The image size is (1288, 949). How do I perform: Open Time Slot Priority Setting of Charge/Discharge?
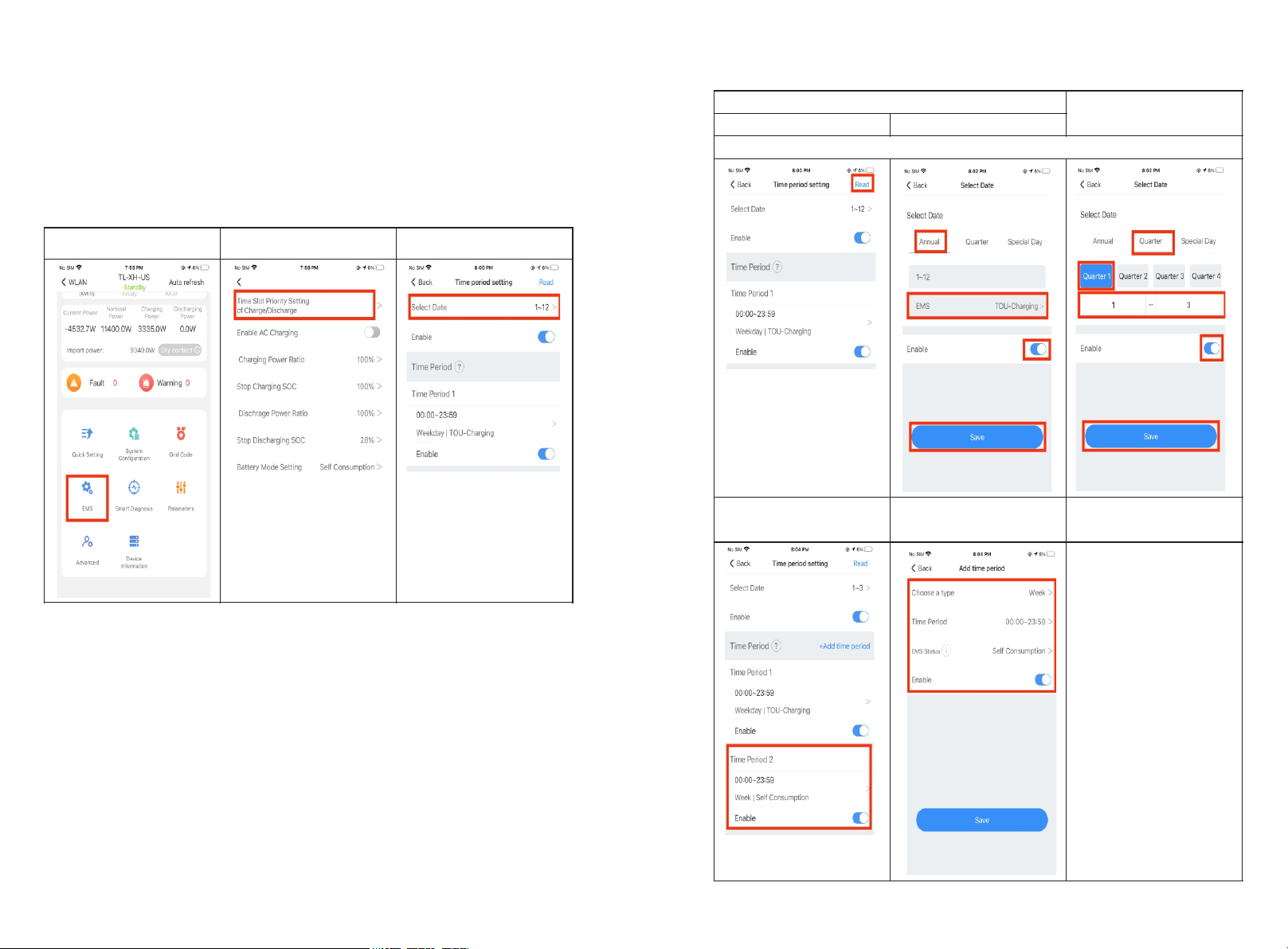309,306
